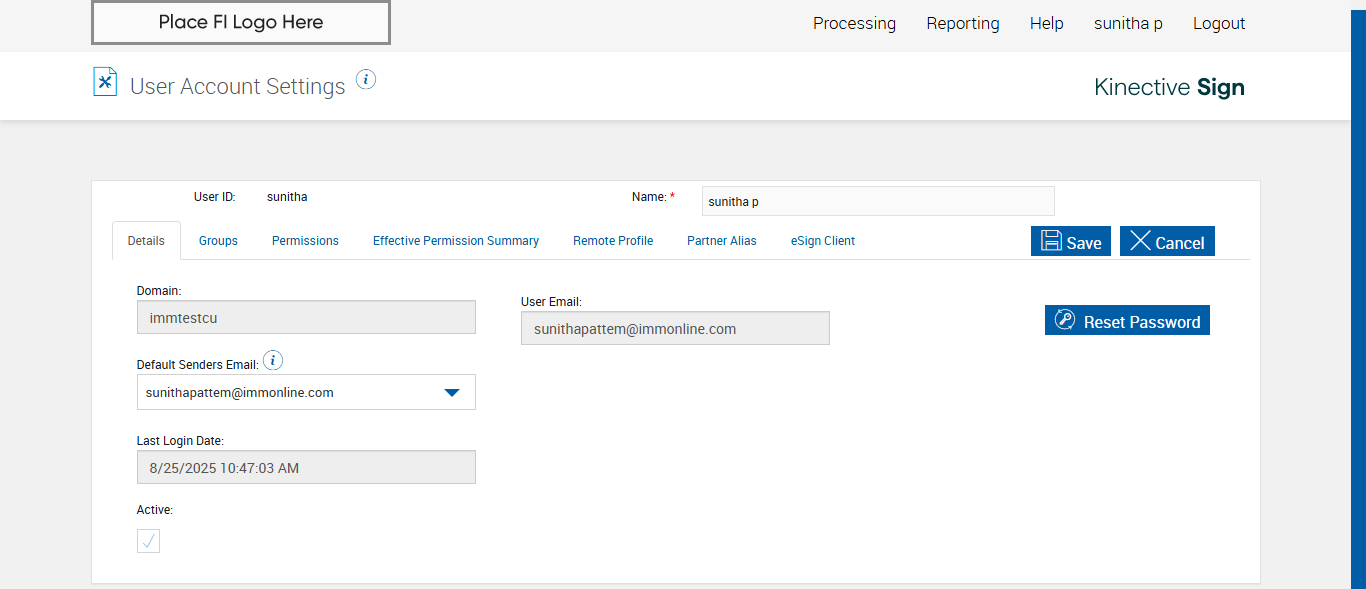This screenshot has width=1366, height=589.
Task: Click the User Email field
Action: [x=675, y=328]
